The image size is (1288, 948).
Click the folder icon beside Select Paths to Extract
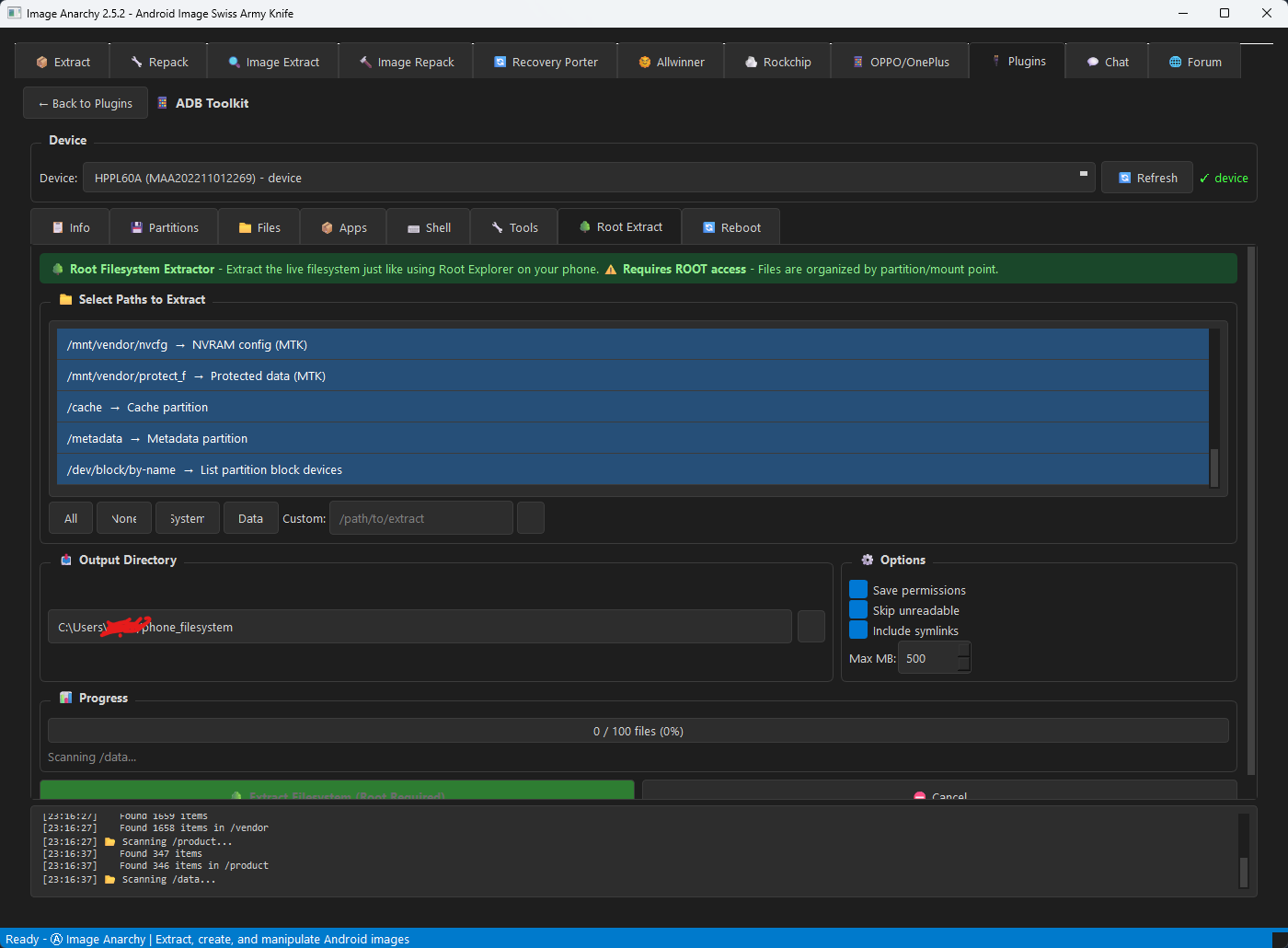click(65, 299)
